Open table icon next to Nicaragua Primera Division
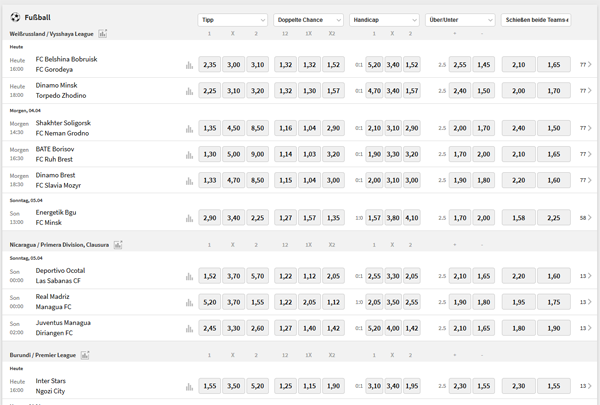The image size is (600, 405). coord(118,244)
